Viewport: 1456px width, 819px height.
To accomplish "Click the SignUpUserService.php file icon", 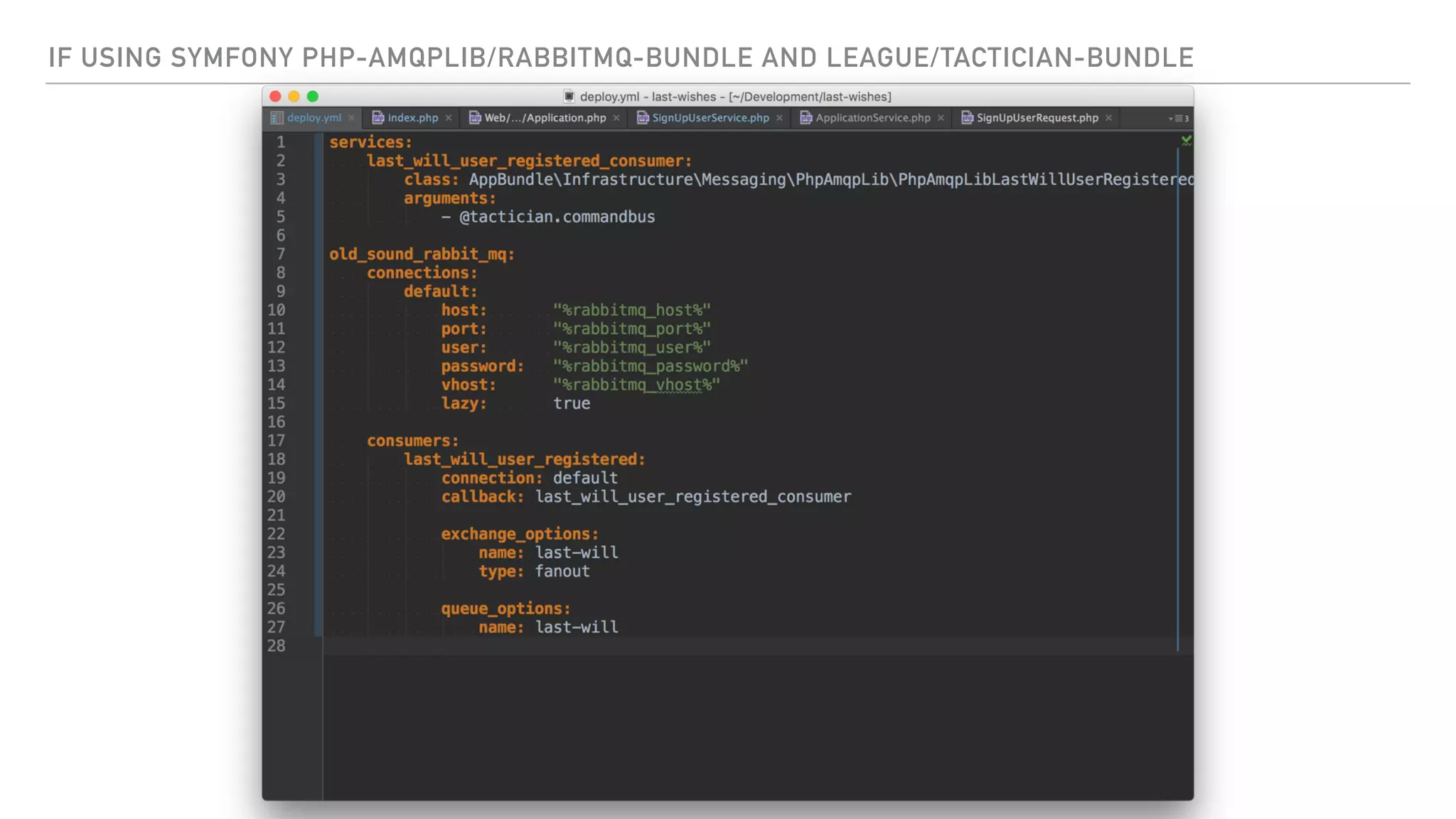I will (x=643, y=118).
